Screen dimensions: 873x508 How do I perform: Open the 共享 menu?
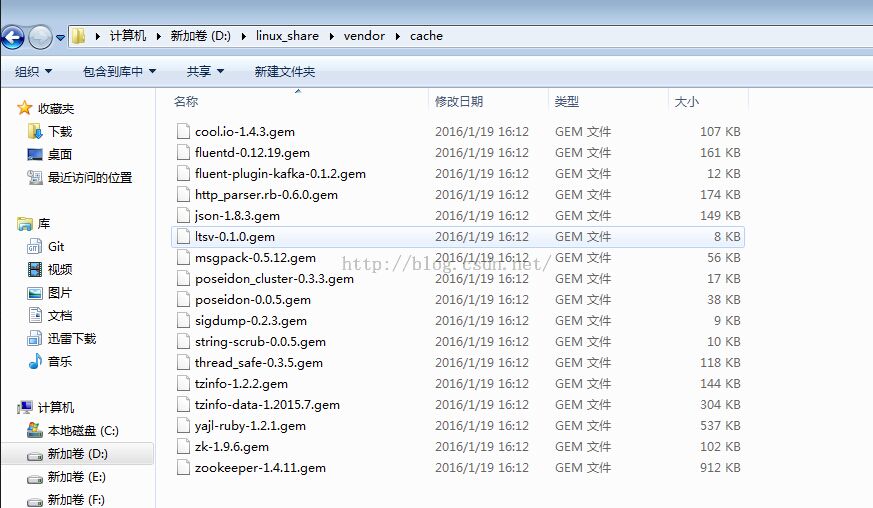pos(205,71)
